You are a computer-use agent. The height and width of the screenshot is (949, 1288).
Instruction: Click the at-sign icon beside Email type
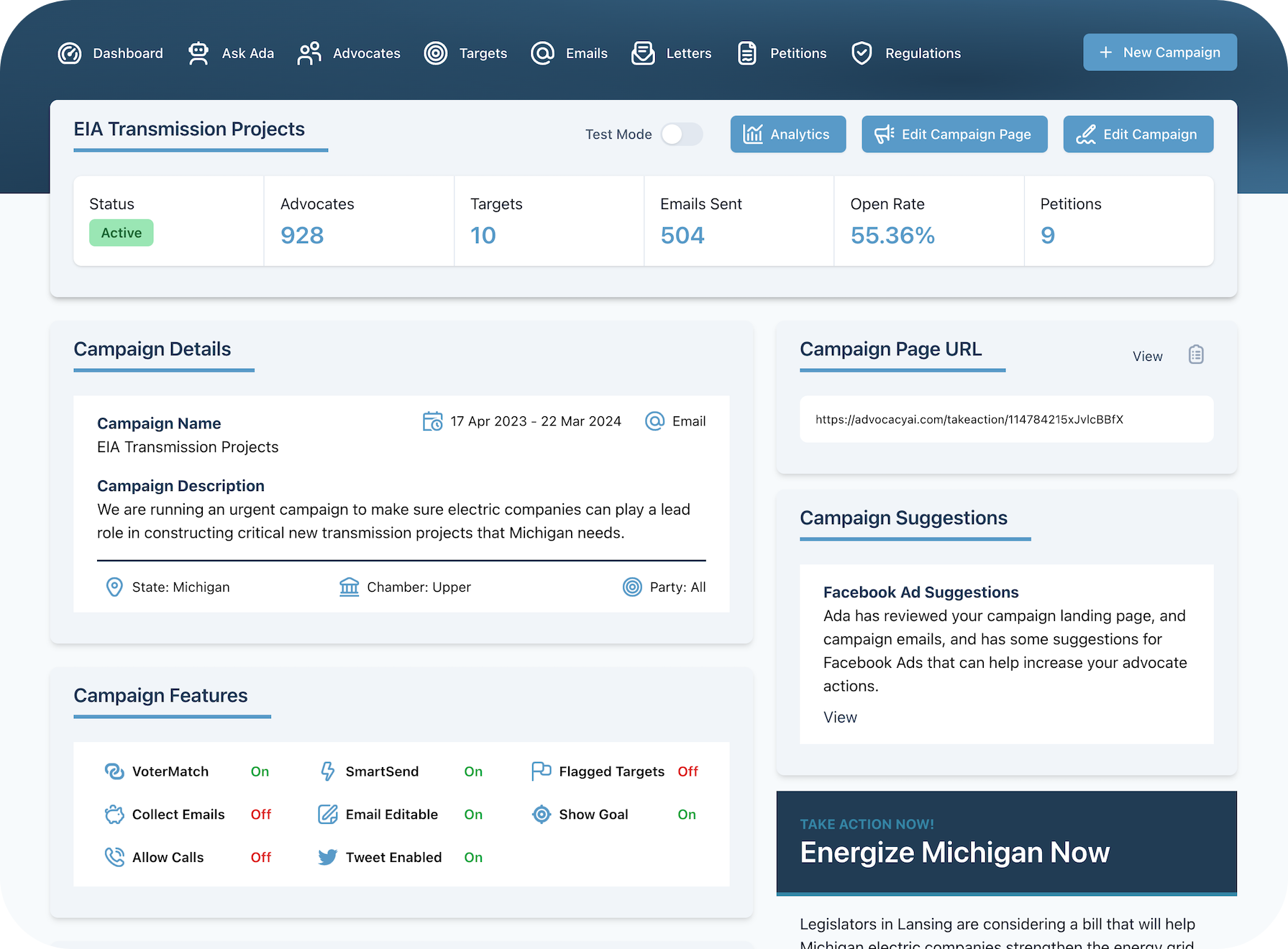tap(654, 421)
